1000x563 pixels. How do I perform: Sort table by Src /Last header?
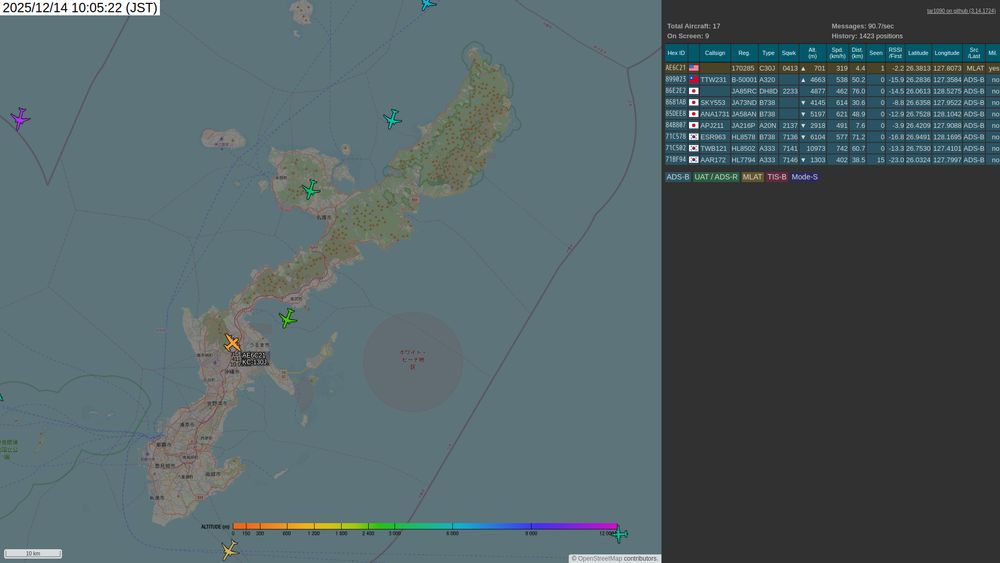point(974,53)
